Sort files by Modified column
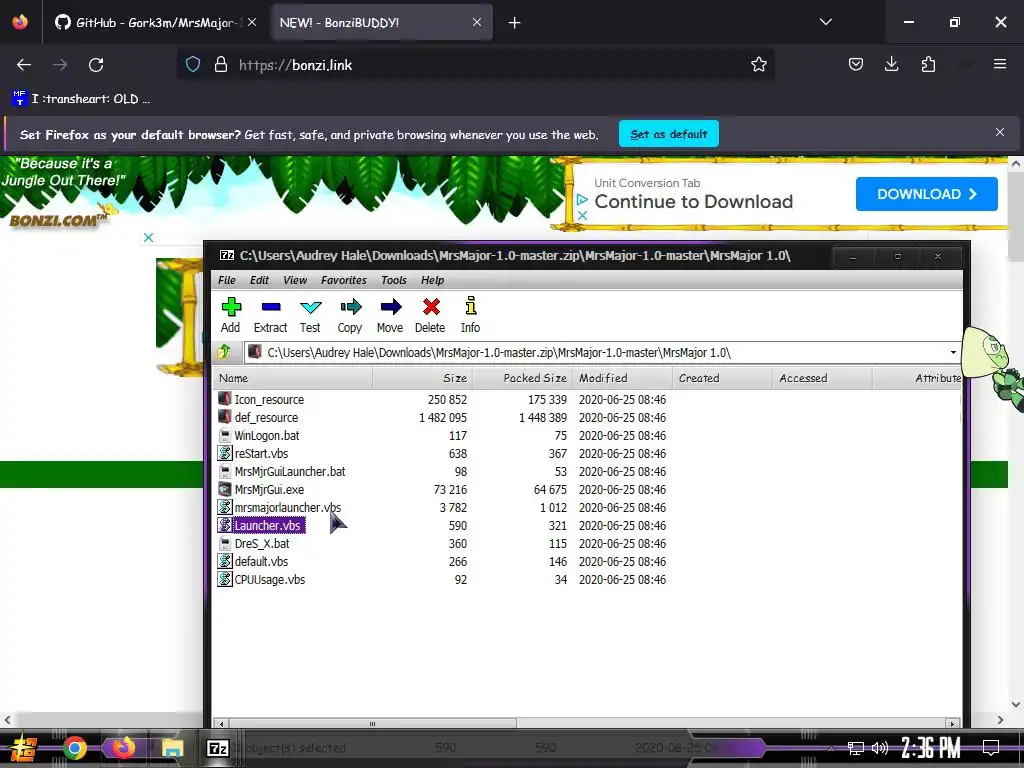Image resolution: width=1024 pixels, height=768 pixels. 622,378
